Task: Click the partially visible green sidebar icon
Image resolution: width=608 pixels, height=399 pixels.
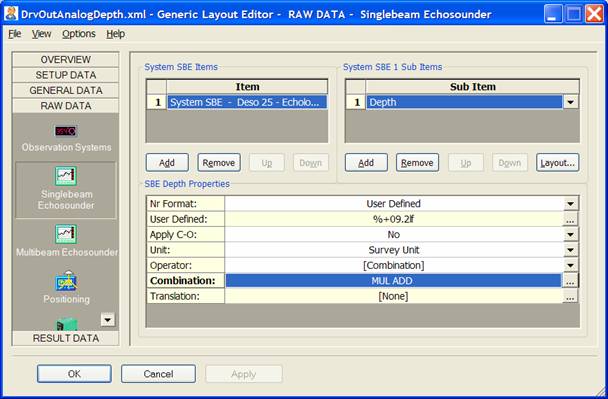Action: point(67,324)
